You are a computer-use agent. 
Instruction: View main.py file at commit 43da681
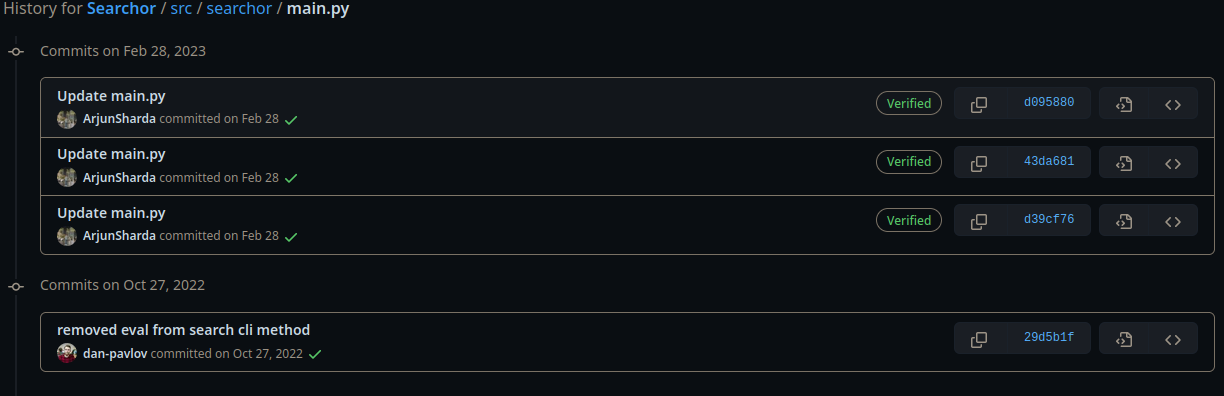tap(1123, 162)
